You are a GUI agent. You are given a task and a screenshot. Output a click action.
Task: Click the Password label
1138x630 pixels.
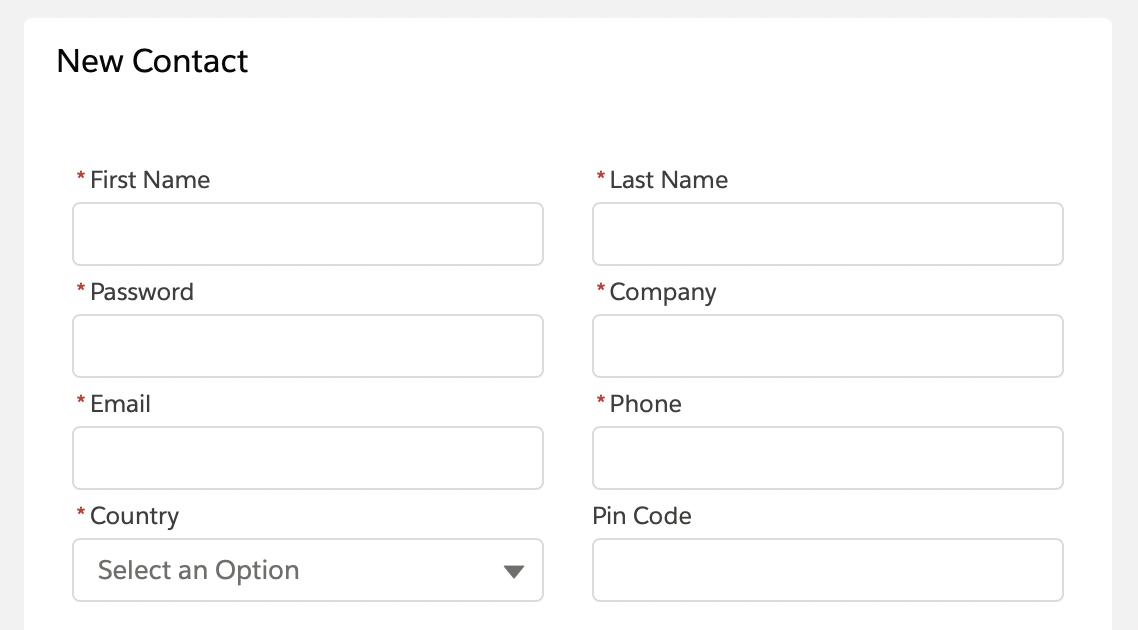142,292
